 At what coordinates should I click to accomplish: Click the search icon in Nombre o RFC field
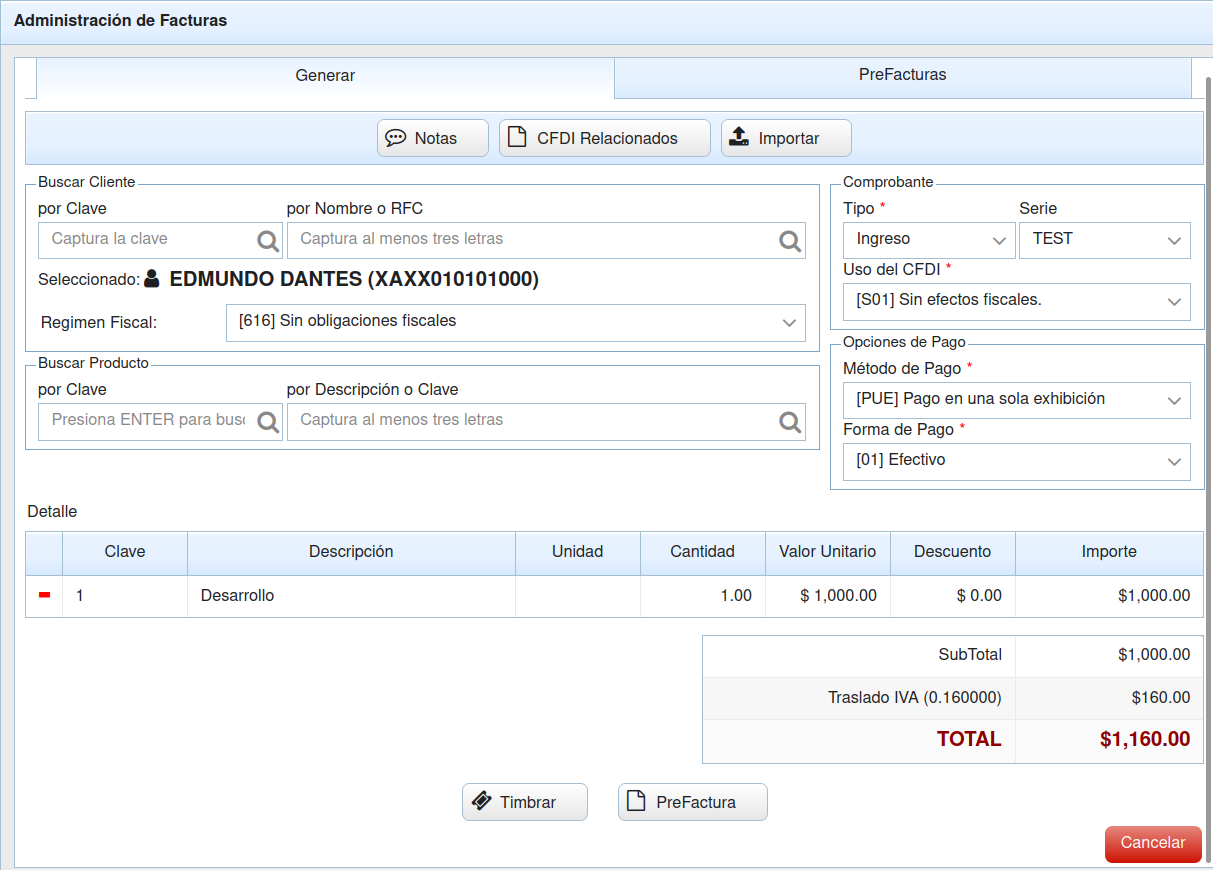(x=790, y=241)
